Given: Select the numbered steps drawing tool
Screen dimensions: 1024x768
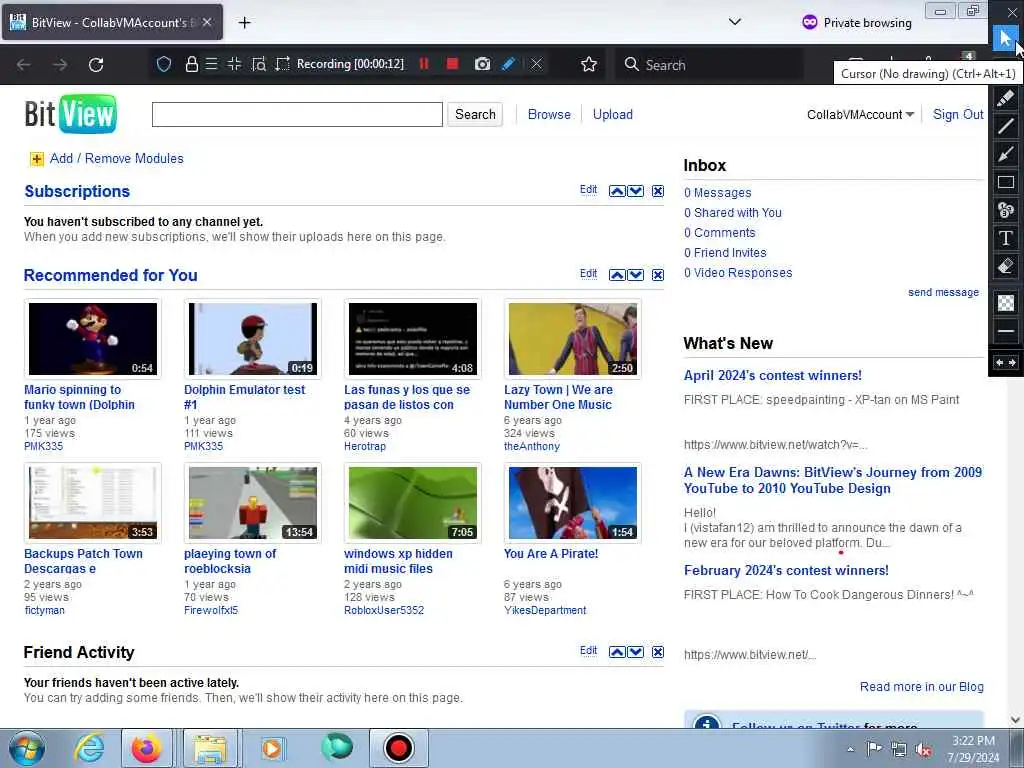Looking at the screenshot, I should pyautogui.click(x=1006, y=210).
